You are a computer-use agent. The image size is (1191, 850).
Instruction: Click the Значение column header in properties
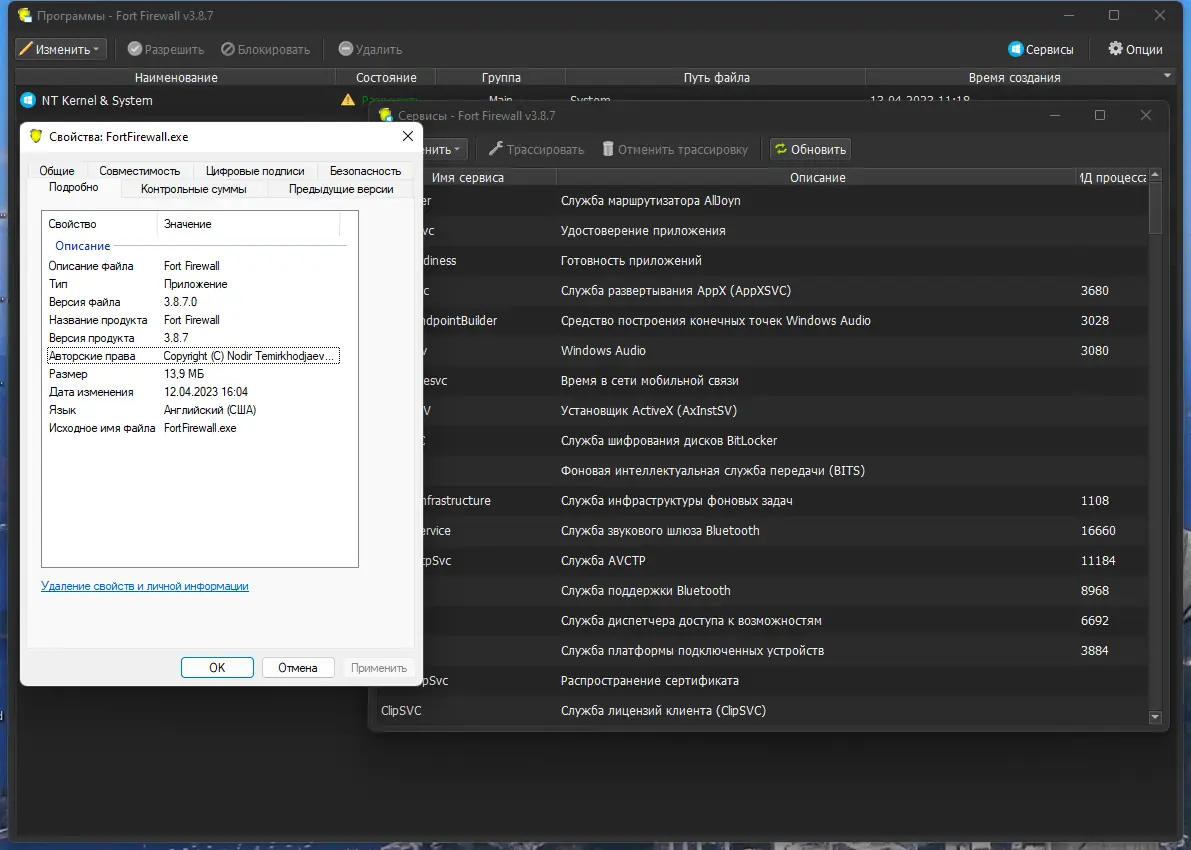(x=248, y=224)
